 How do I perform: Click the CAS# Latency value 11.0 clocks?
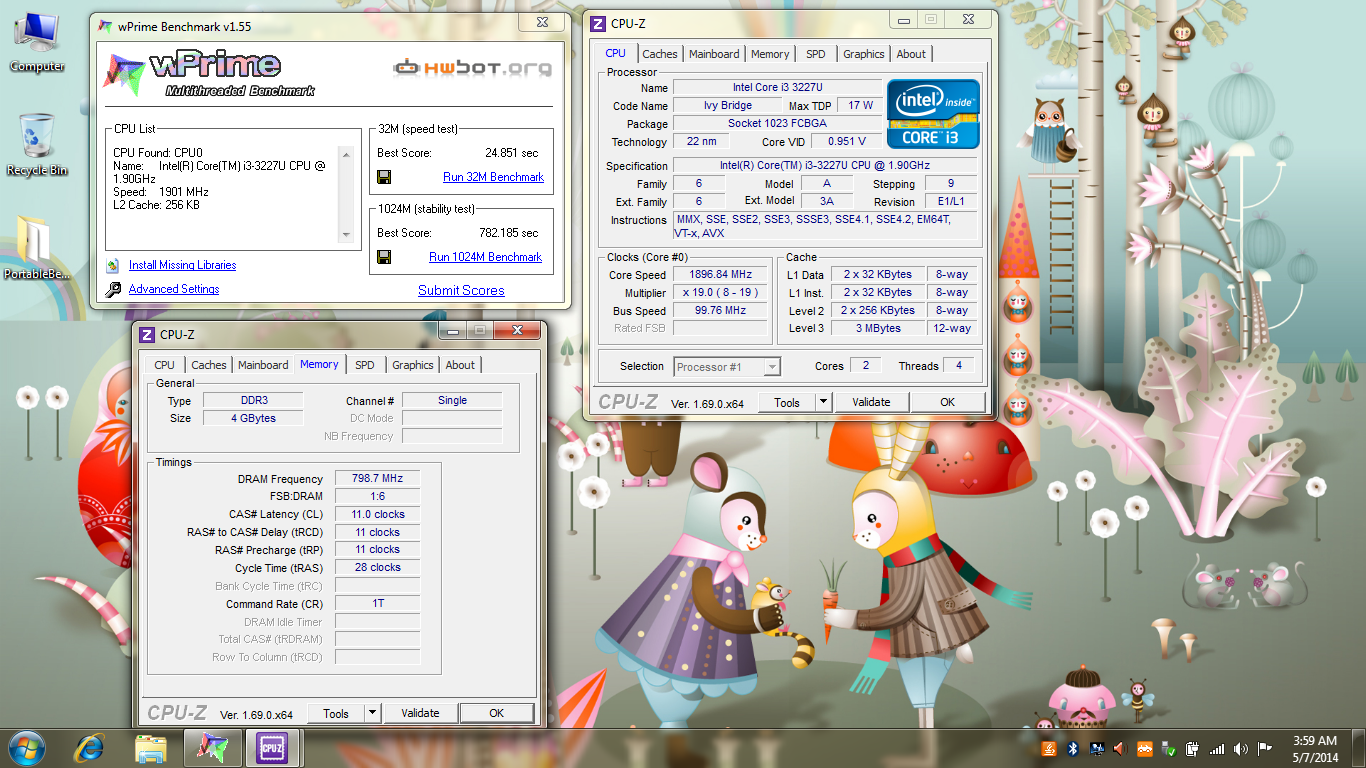click(x=377, y=514)
